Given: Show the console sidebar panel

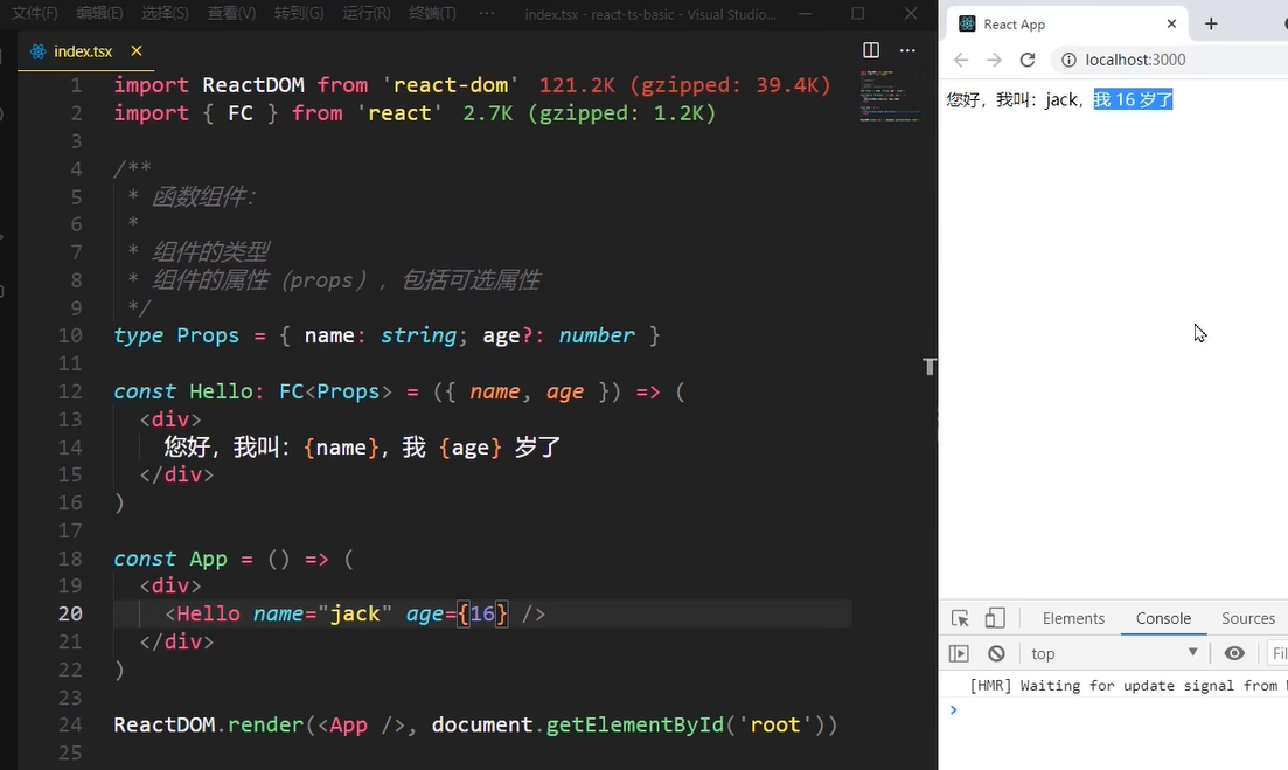Looking at the screenshot, I should (959, 654).
